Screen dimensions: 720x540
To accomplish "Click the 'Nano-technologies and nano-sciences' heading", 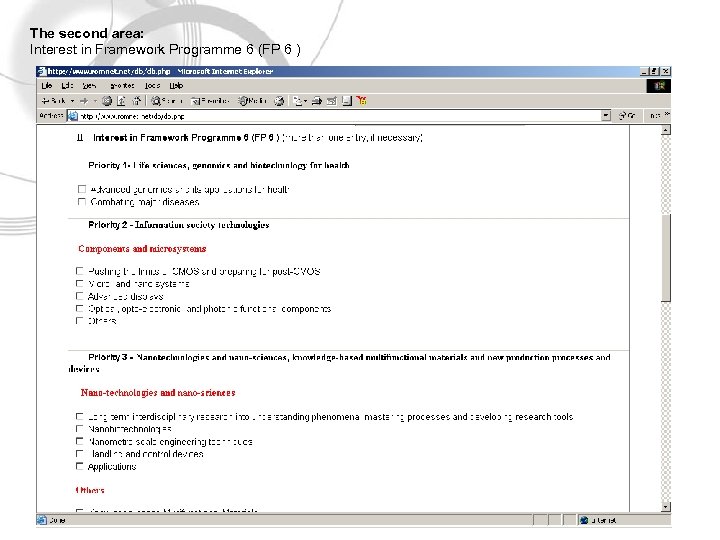I will (158, 393).
